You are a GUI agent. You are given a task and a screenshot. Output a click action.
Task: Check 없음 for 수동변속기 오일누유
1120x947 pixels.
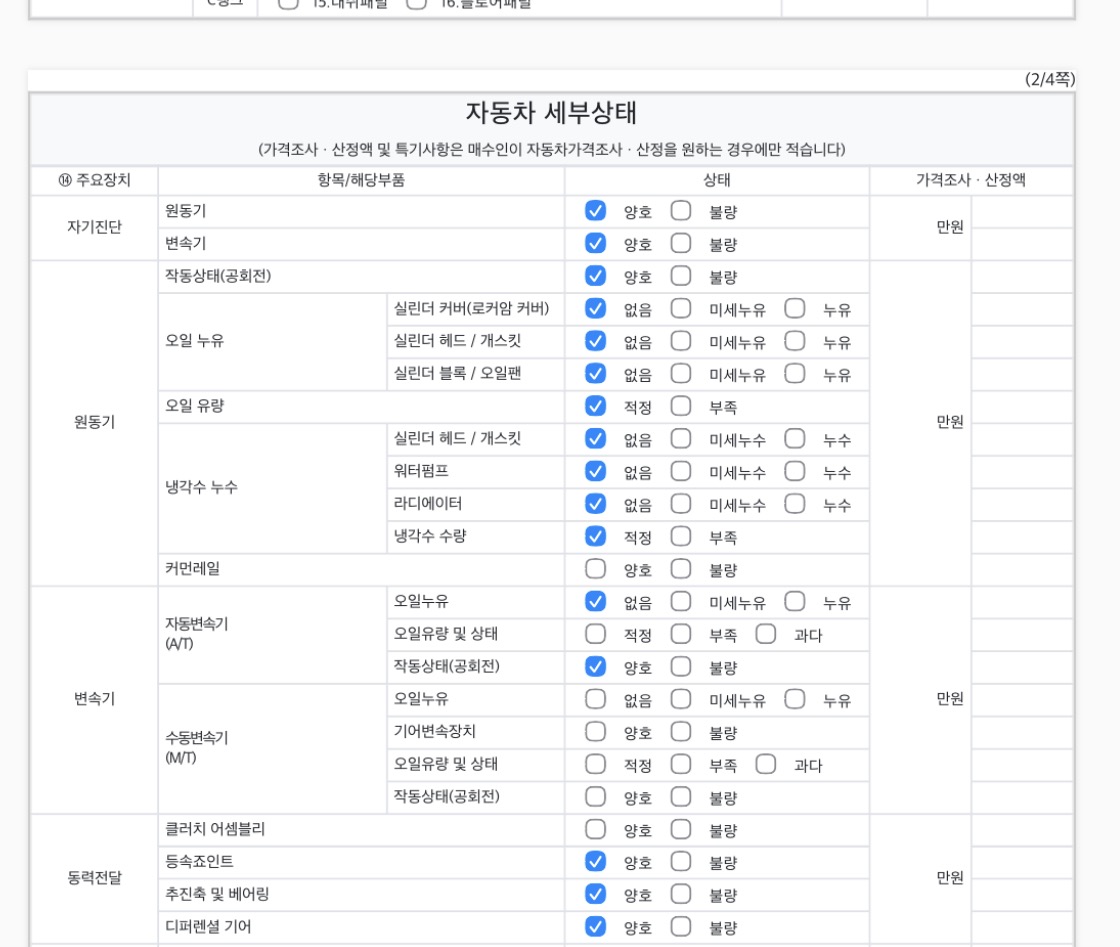point(596,699)
